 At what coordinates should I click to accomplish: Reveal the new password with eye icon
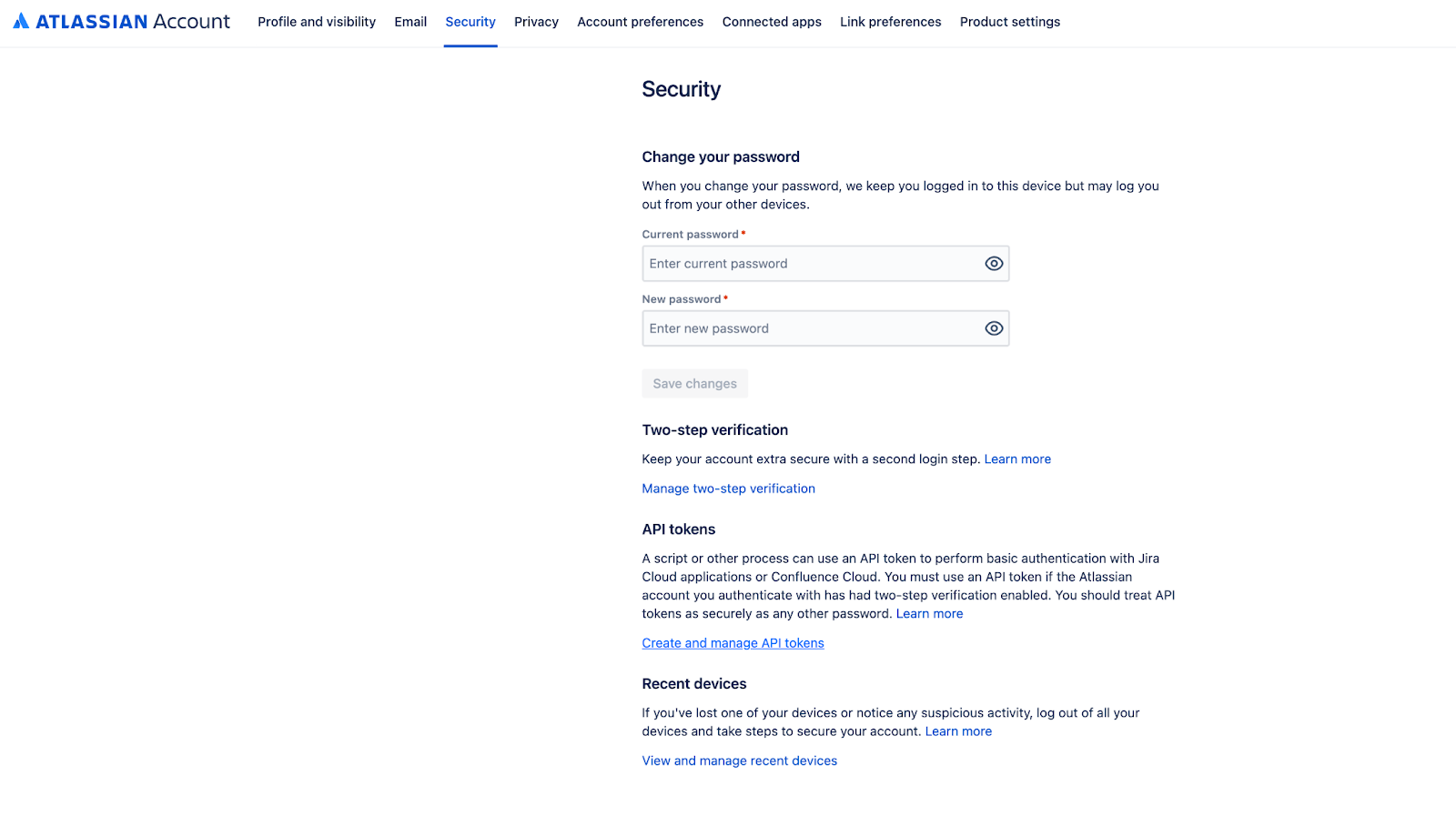994,328
